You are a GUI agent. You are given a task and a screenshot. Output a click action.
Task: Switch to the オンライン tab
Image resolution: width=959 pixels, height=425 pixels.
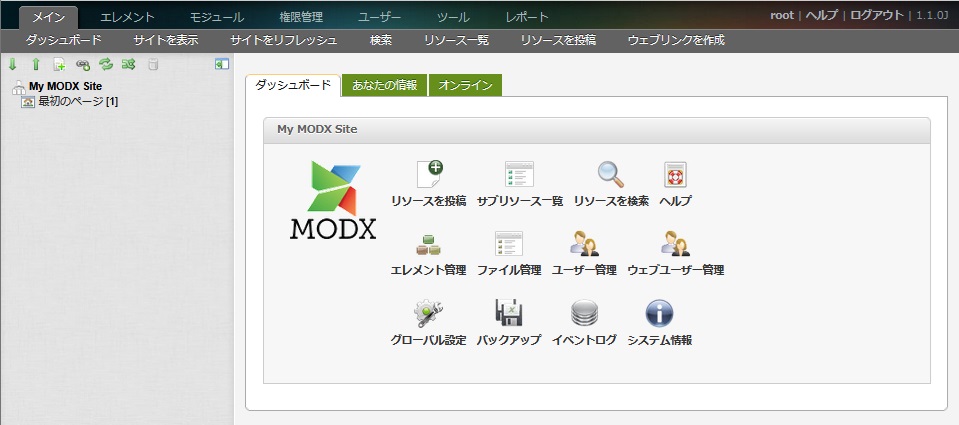pos(465,86)
